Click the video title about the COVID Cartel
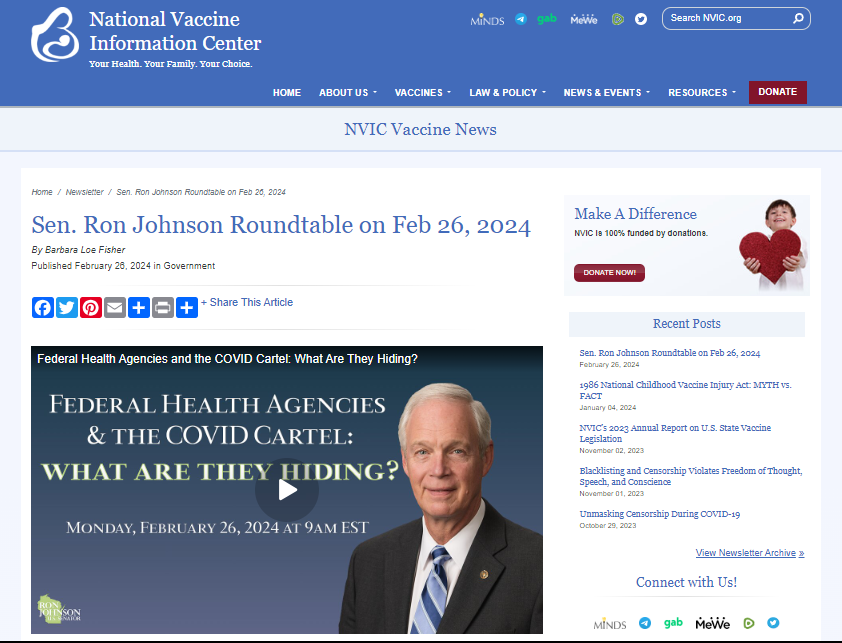This screenshot has width=842, height=643. click(227, 359)
